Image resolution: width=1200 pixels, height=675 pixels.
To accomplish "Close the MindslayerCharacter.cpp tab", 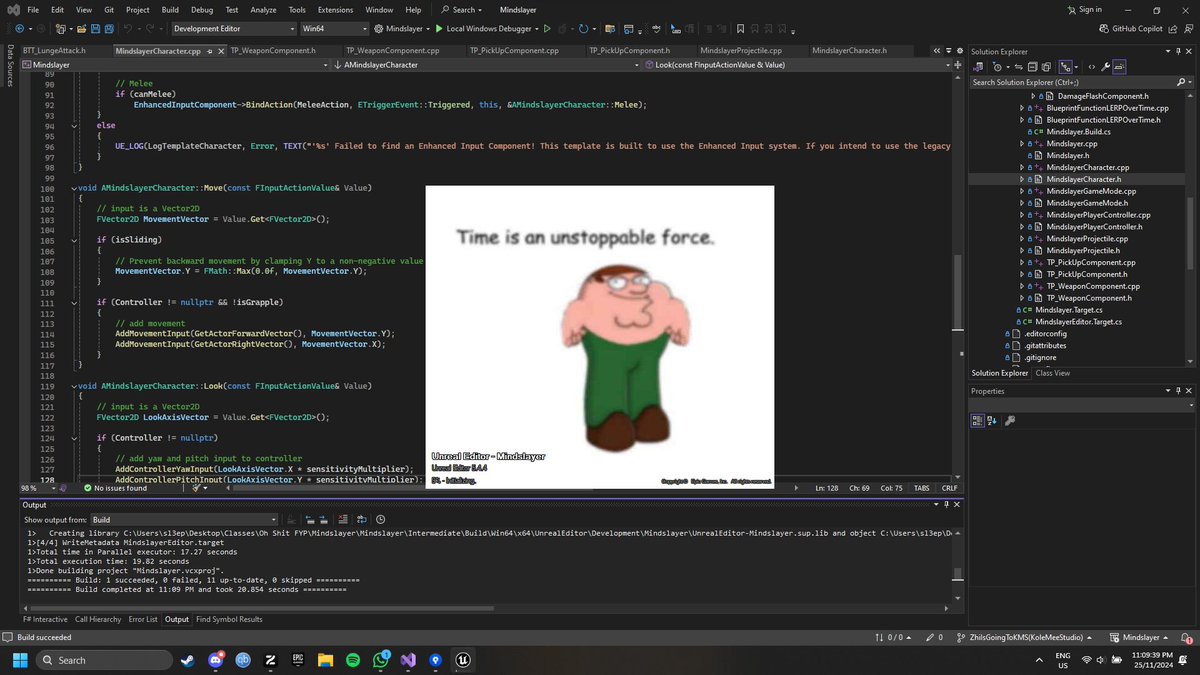I will point(220,50).
